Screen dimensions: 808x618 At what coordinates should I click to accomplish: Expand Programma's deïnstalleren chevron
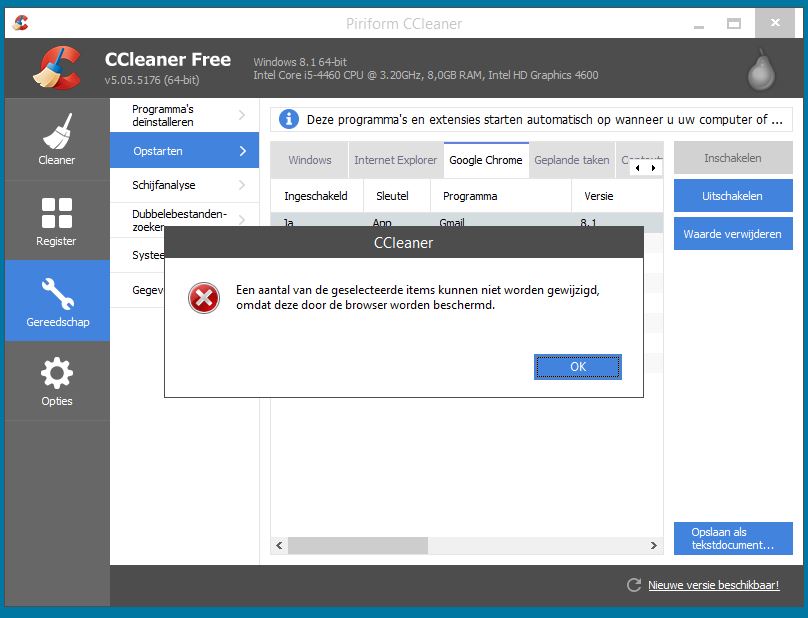(242, 115)
